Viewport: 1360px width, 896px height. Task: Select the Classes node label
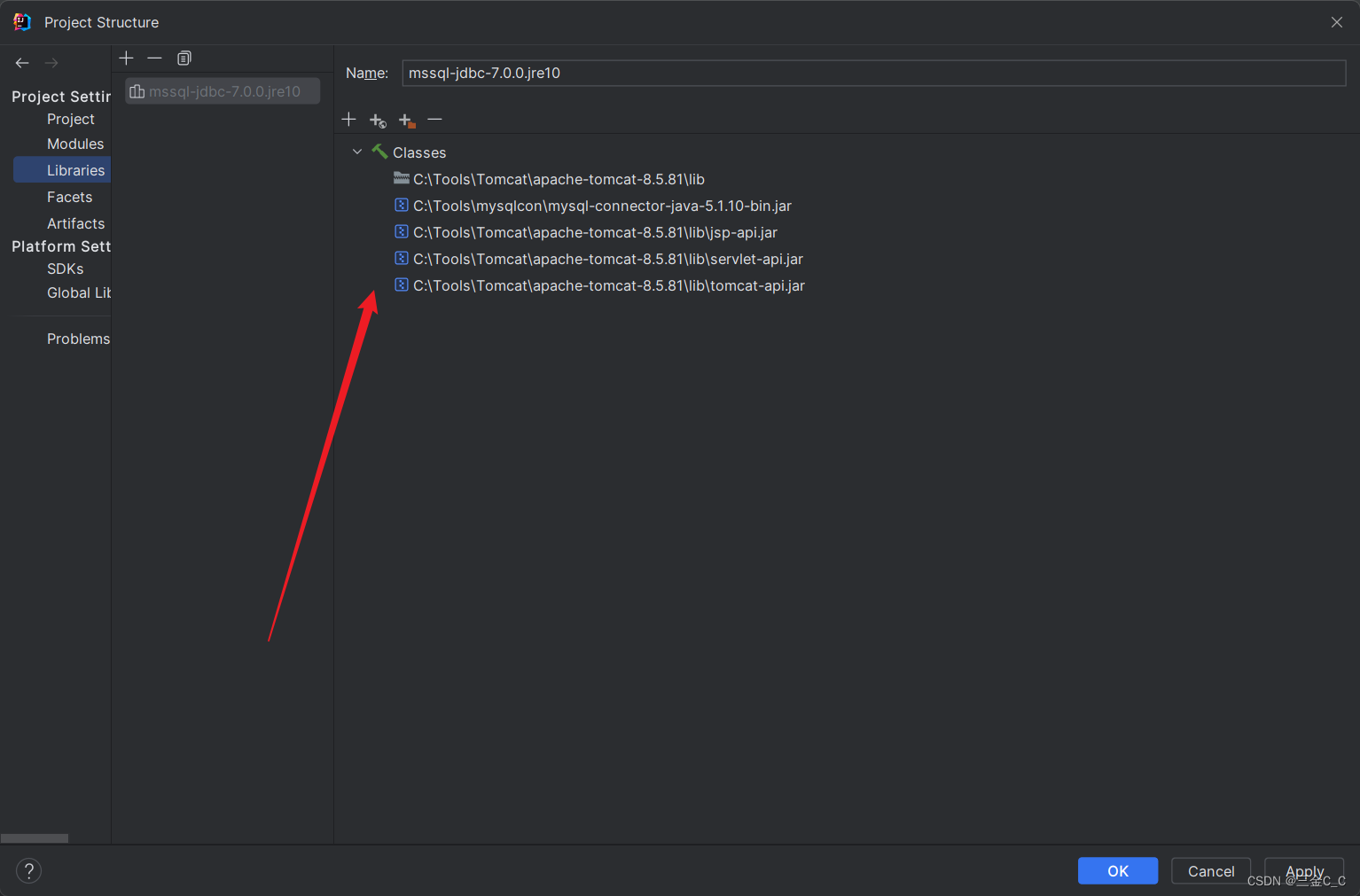pos(419,152)
